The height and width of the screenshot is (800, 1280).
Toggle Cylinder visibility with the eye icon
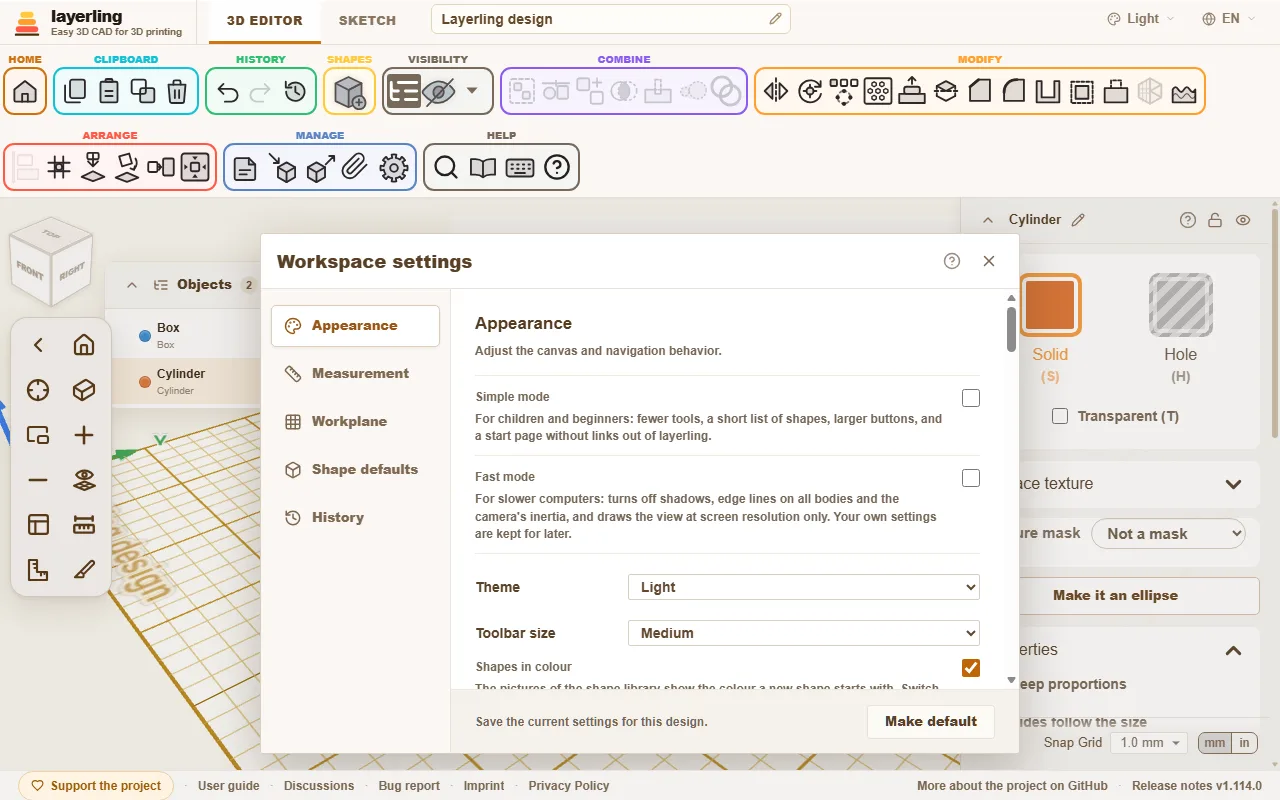(x=1243, y=220)
